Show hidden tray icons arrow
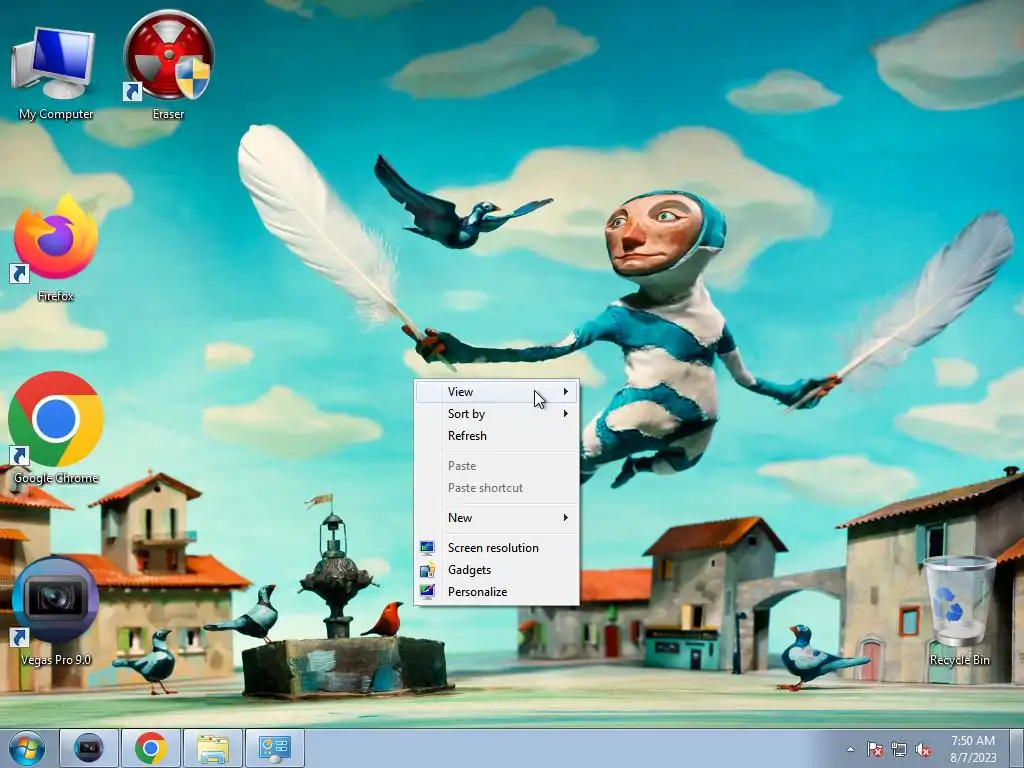Image resolution: width=1024 pixels, height=768 pixels. [850, 749]
